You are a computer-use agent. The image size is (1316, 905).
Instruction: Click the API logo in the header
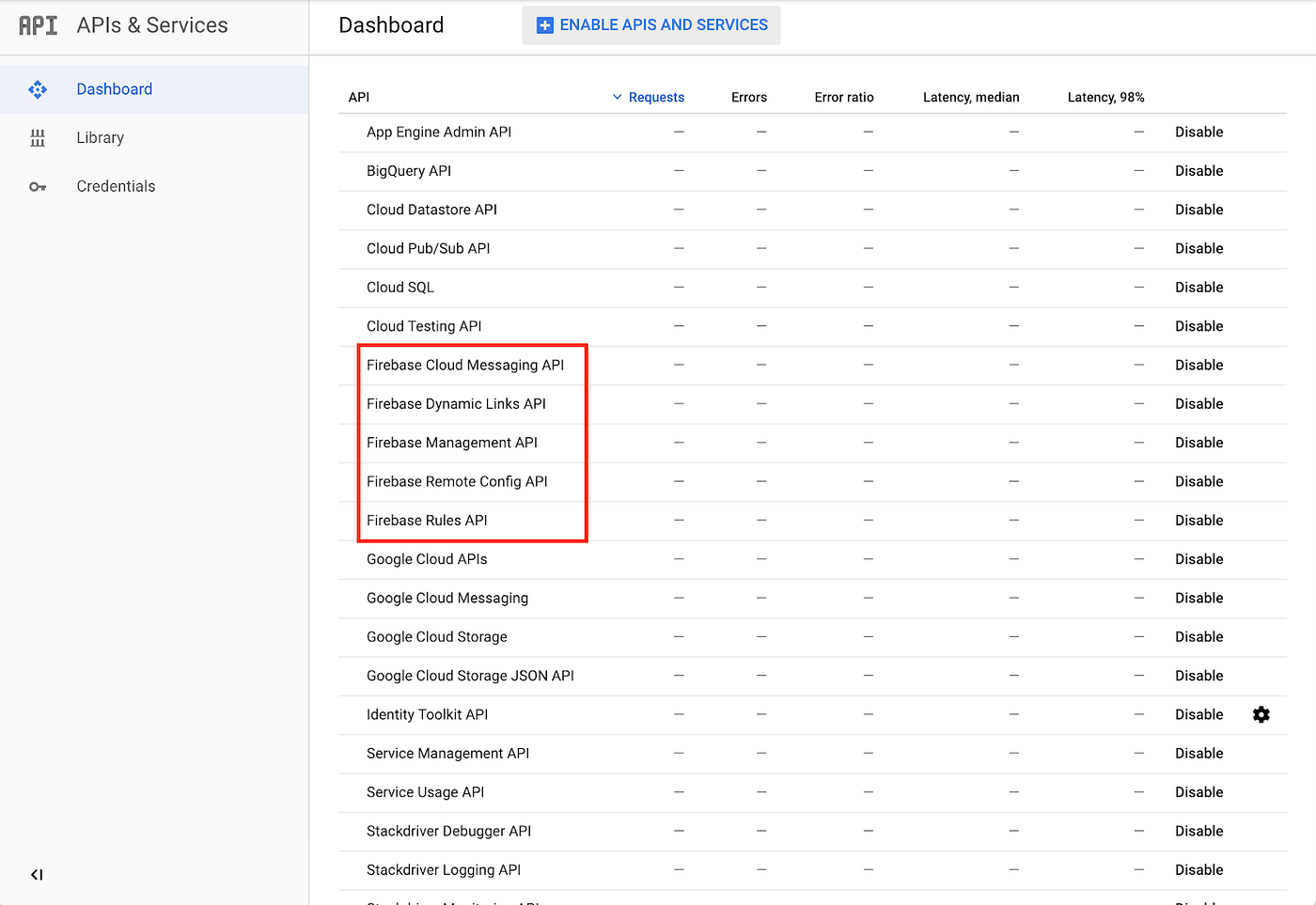tap(37, 25)
